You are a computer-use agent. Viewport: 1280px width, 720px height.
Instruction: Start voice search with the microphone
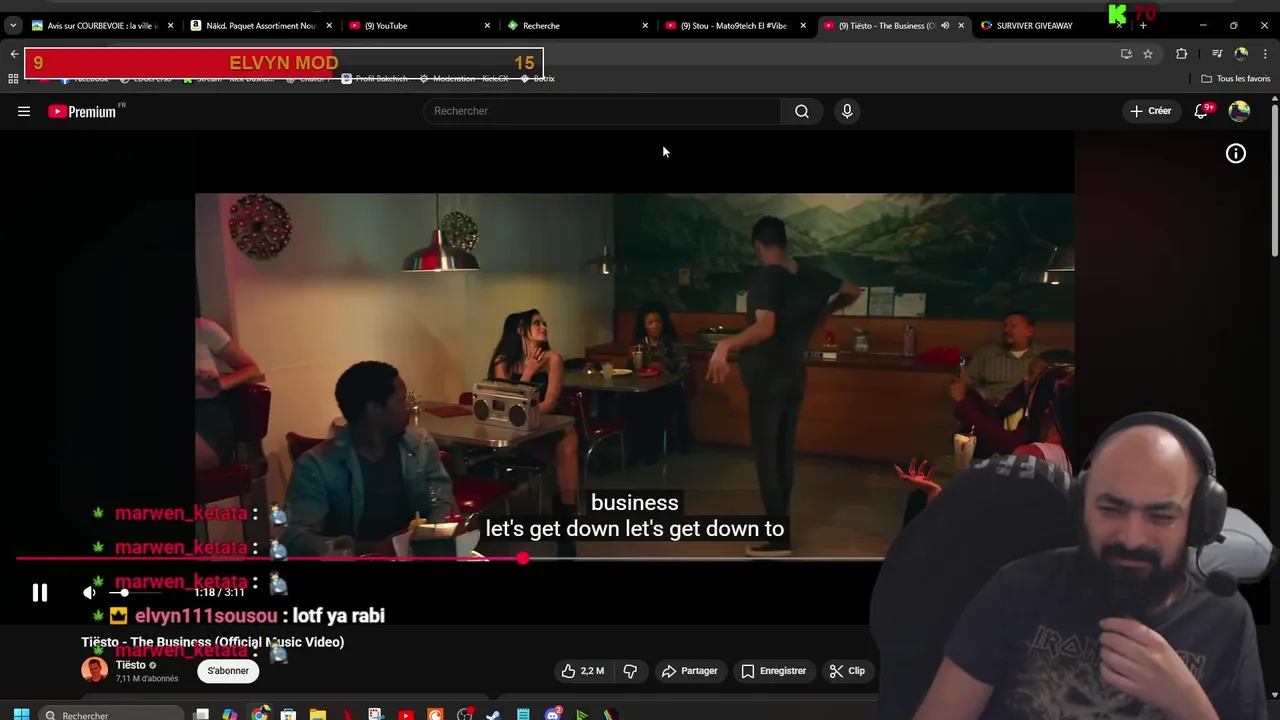coord(847,111)
